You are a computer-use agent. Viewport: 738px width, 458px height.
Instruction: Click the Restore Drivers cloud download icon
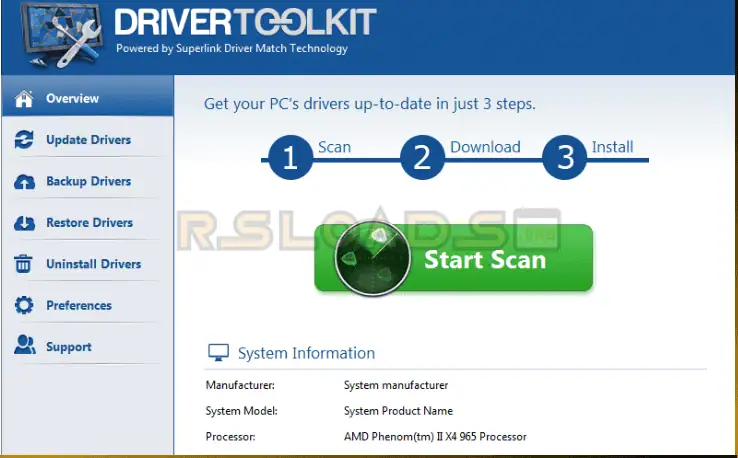click(24, 223)
